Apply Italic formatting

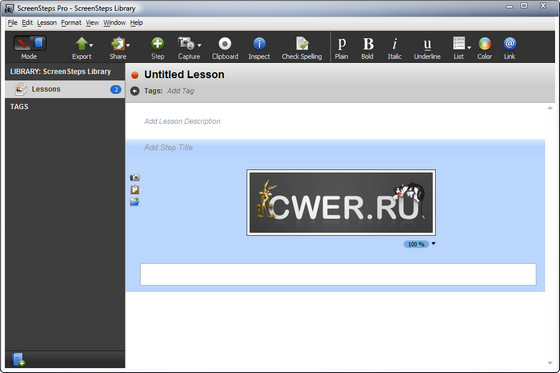(x=395, y=48)
